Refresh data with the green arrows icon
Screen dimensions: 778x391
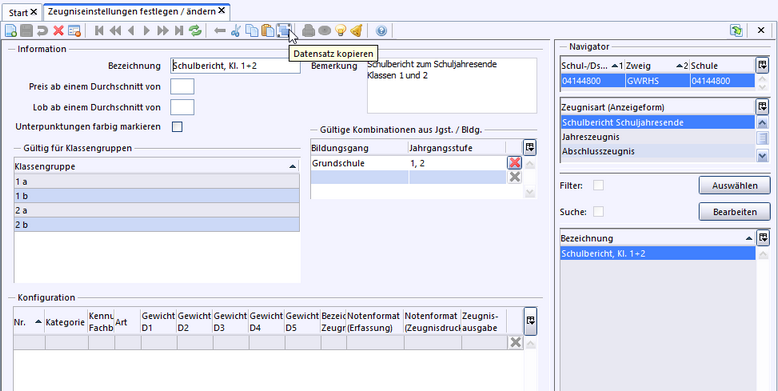pyautogui.click(x=195, y=31)
